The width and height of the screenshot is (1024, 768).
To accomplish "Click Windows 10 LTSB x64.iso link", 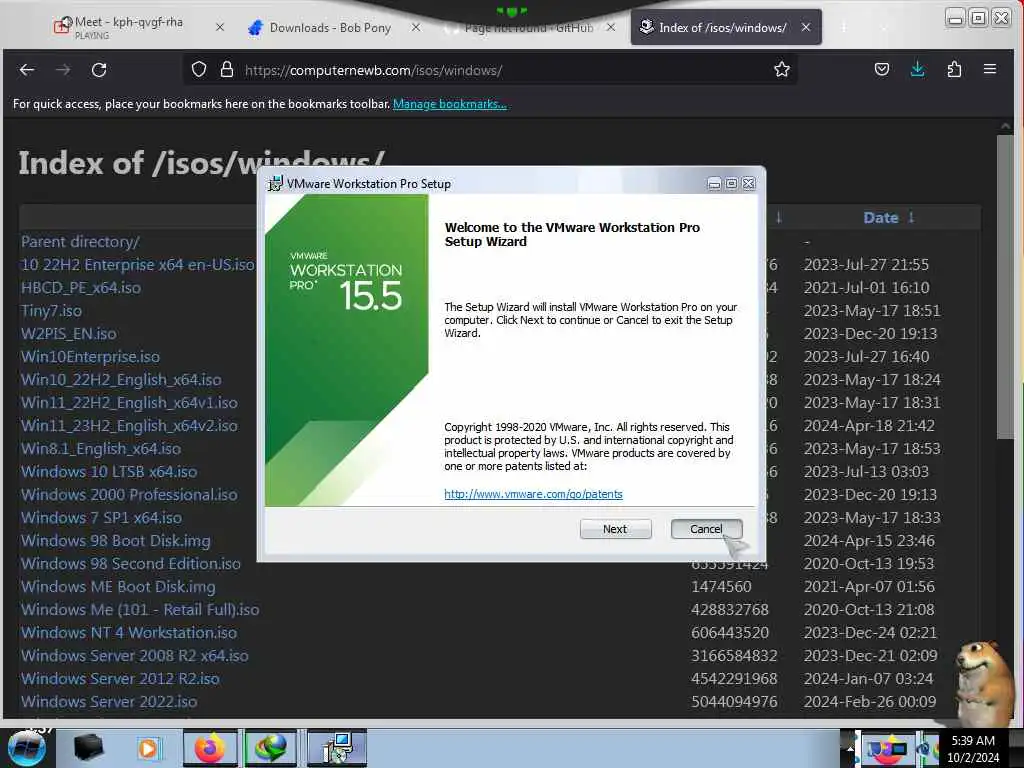I will [108, 472].
